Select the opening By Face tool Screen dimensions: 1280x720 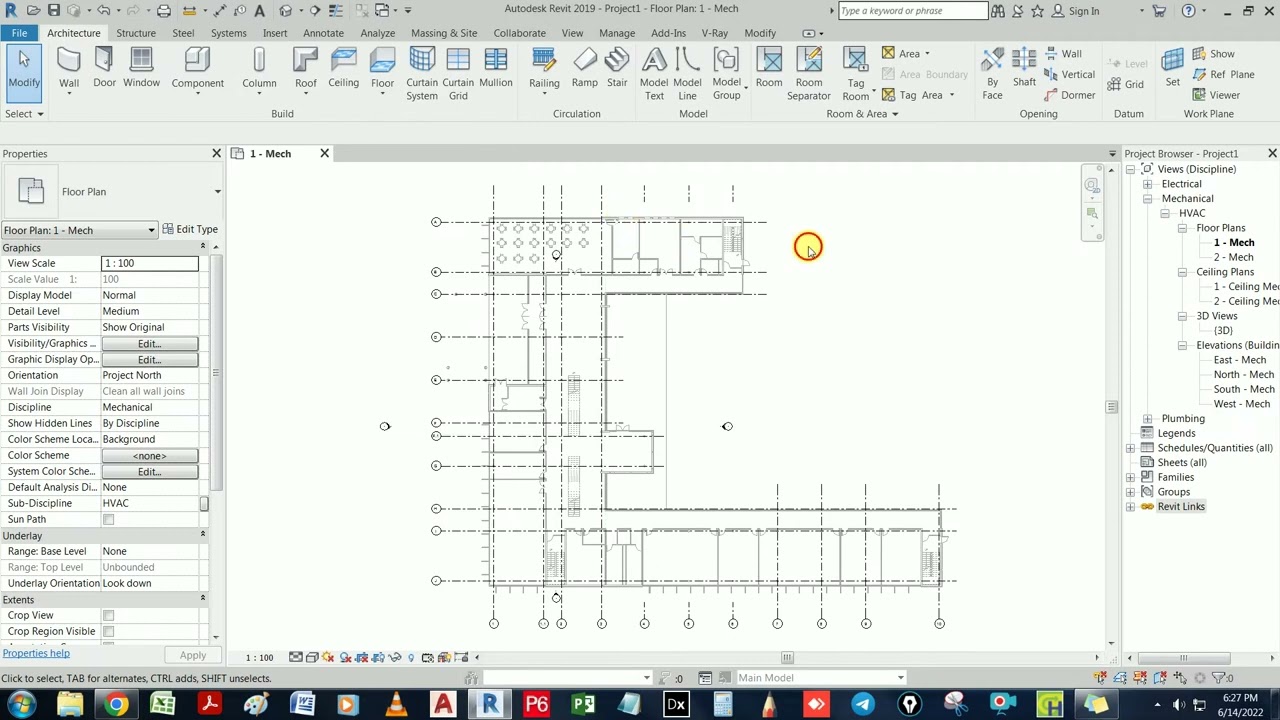click(992, 74)
